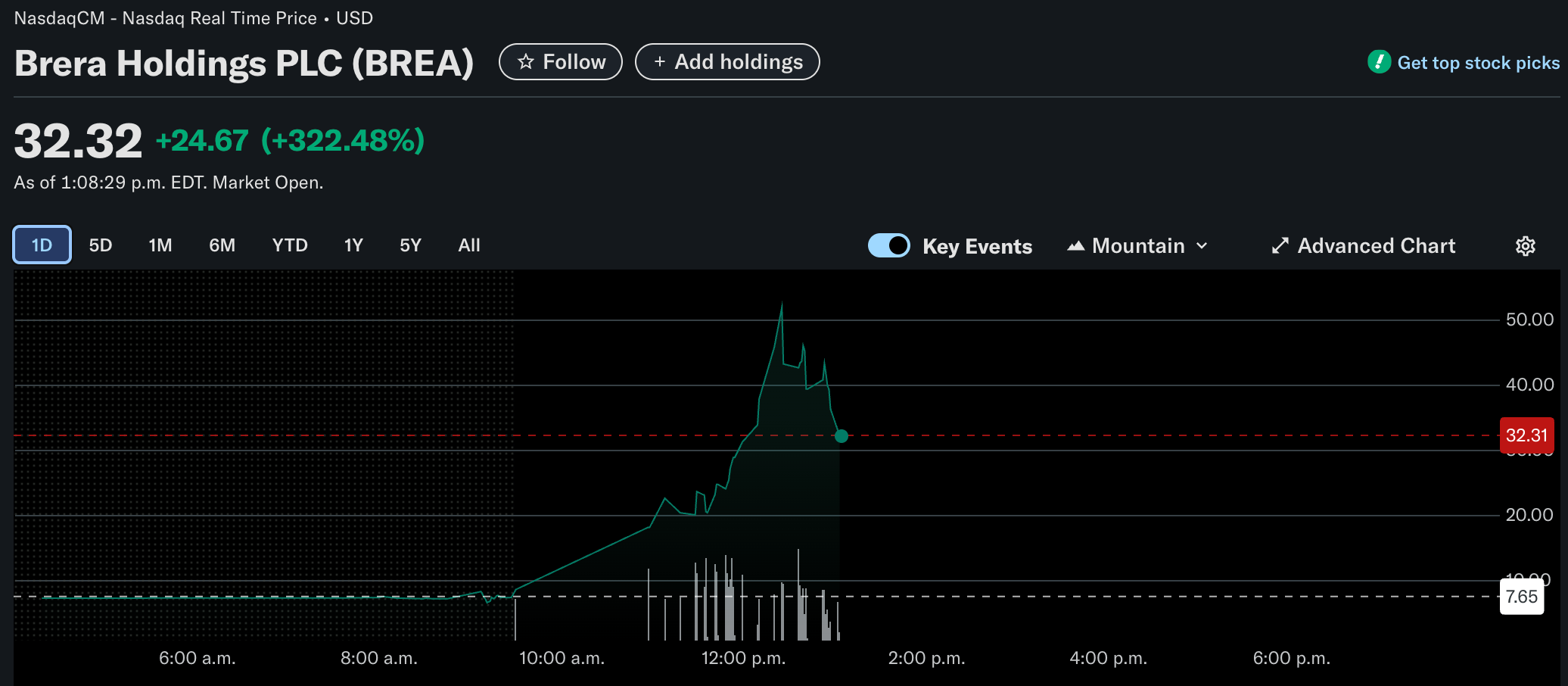Click the expand arrows icon for Advanced Chart

(1280, 246)
